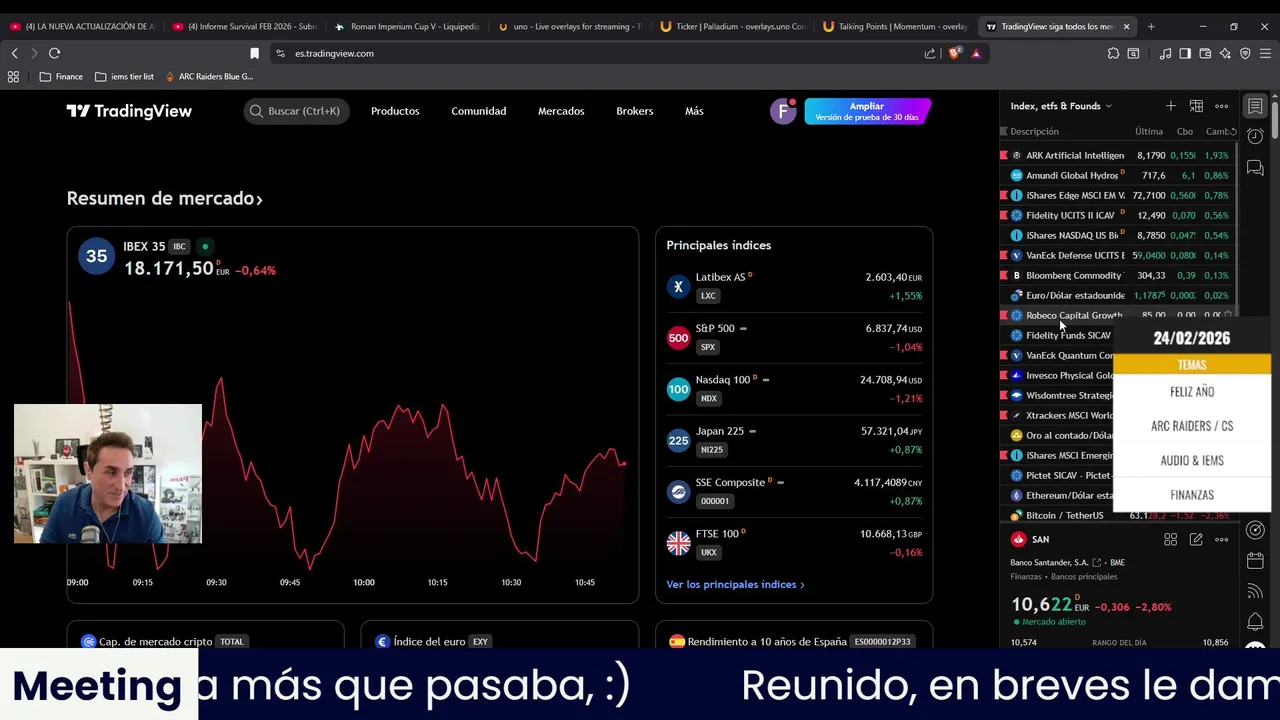Expand the Resumen de mercado section arrow
This screenshot has width=1280, height=720.
(259, 199)
